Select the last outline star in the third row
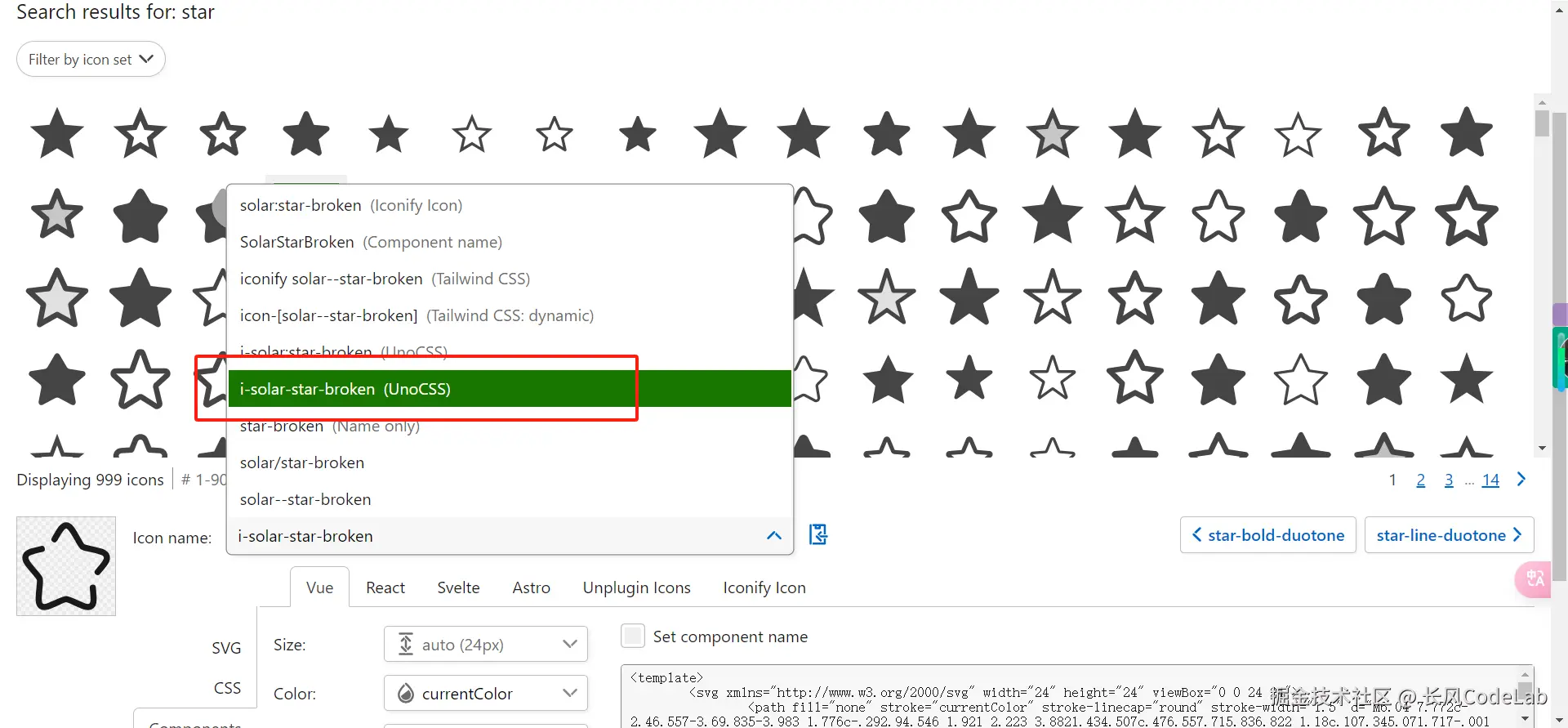This screenshot has height=728, width=1568. pyautogui.click(x=1467, y=297)
